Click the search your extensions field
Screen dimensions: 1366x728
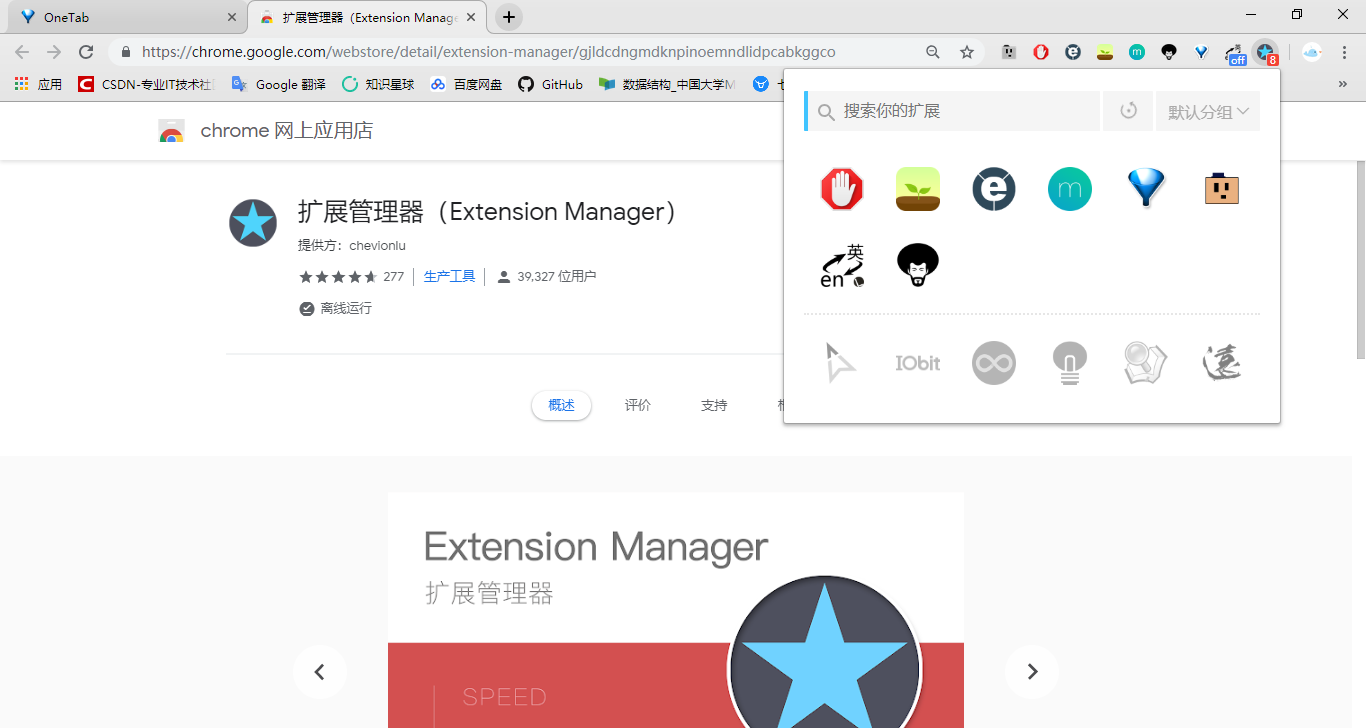952,111
